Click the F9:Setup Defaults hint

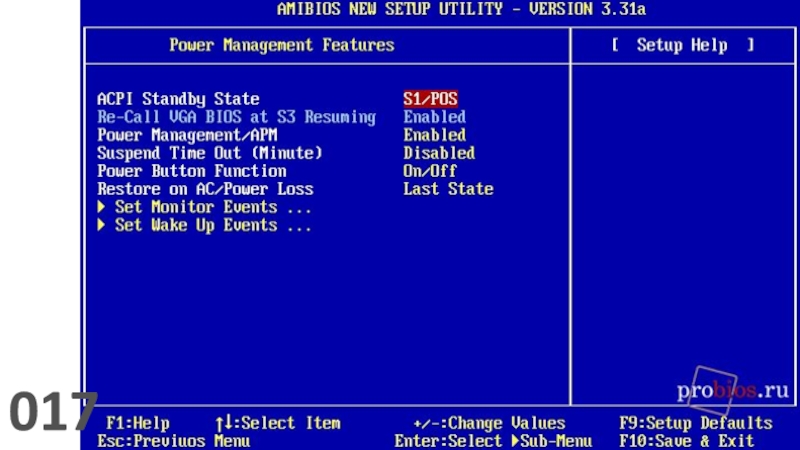[x=696, y=423]
